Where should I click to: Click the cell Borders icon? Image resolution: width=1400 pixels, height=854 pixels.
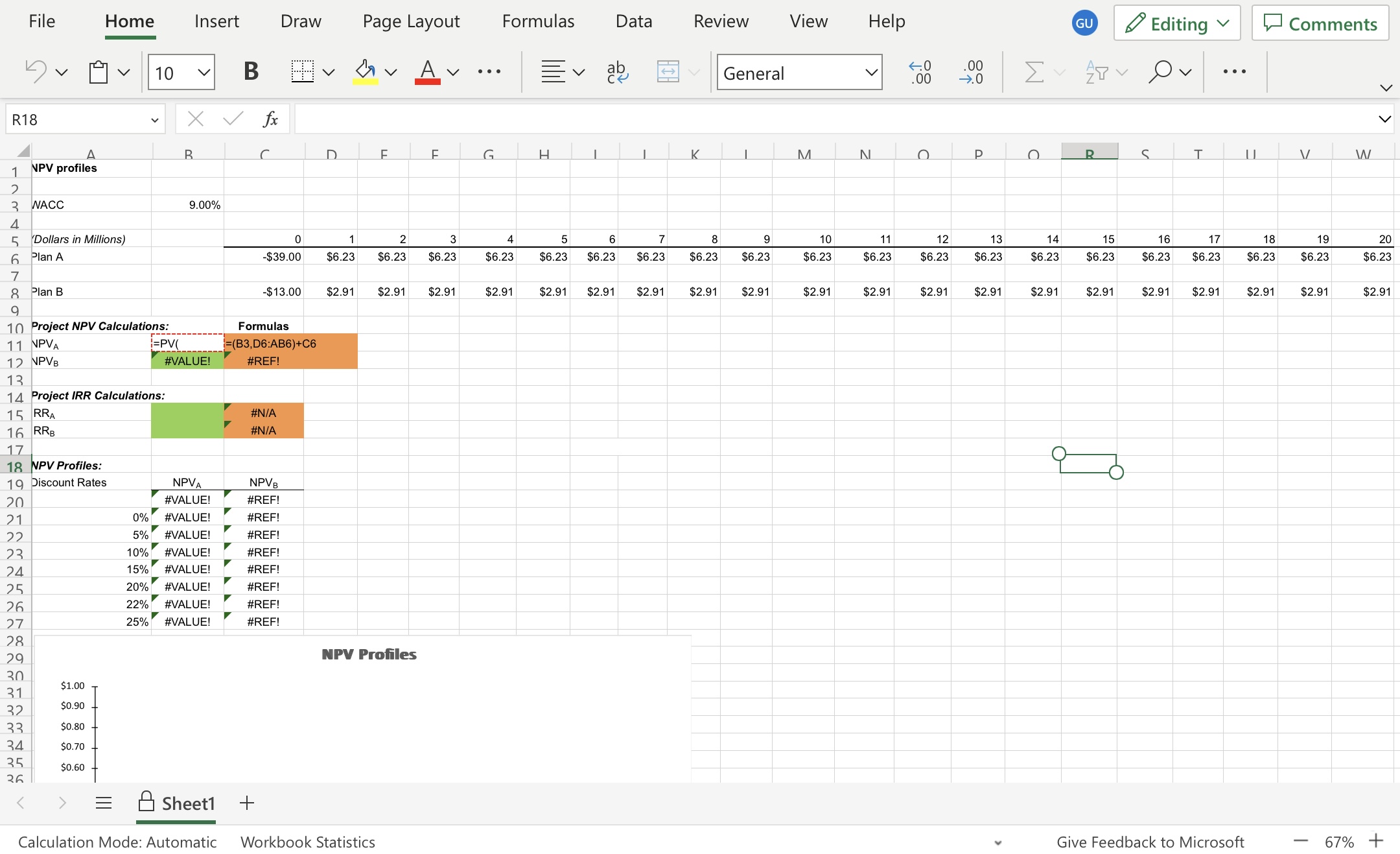303,71
